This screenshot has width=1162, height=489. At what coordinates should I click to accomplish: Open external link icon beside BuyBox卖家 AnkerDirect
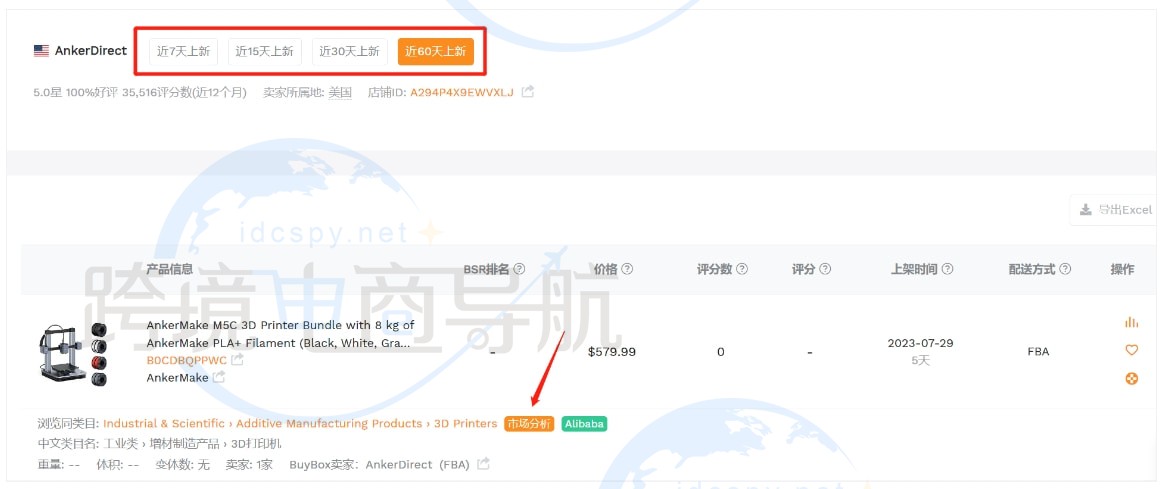point(483,464)
